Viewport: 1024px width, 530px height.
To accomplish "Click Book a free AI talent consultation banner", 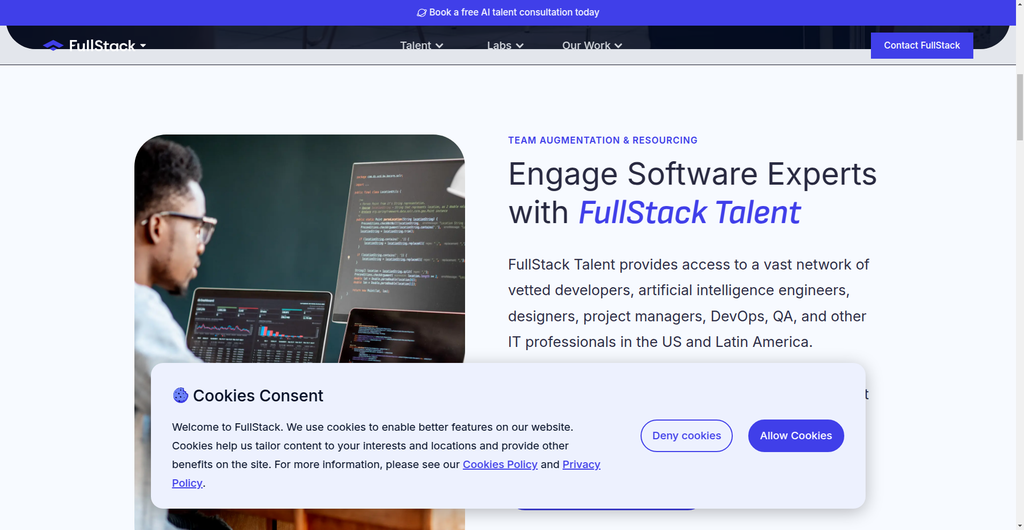I will pyautogui.click(x=507, y=12).
